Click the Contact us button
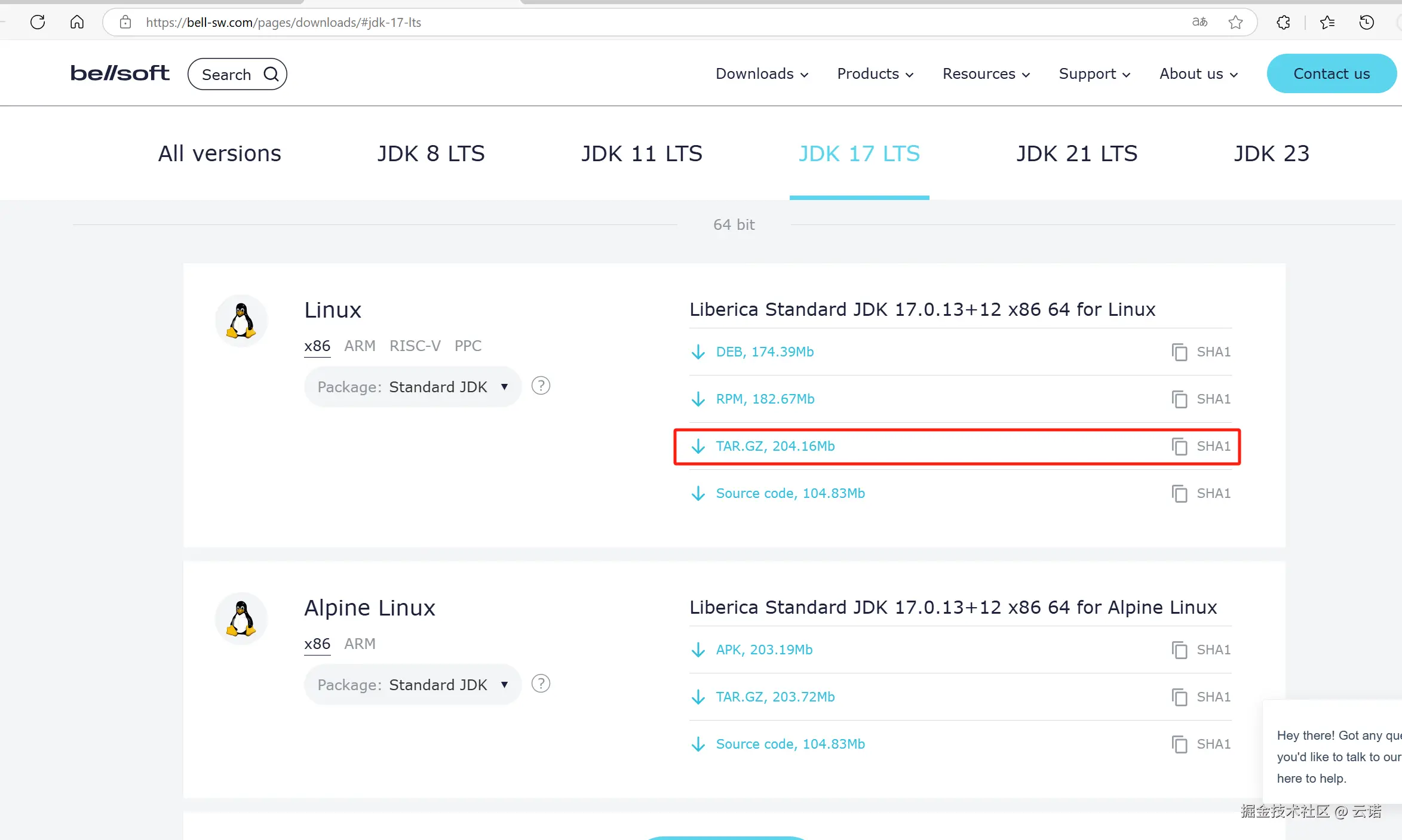Image resolution: width=1402 pixels, height=840 pixels. 1331,73
